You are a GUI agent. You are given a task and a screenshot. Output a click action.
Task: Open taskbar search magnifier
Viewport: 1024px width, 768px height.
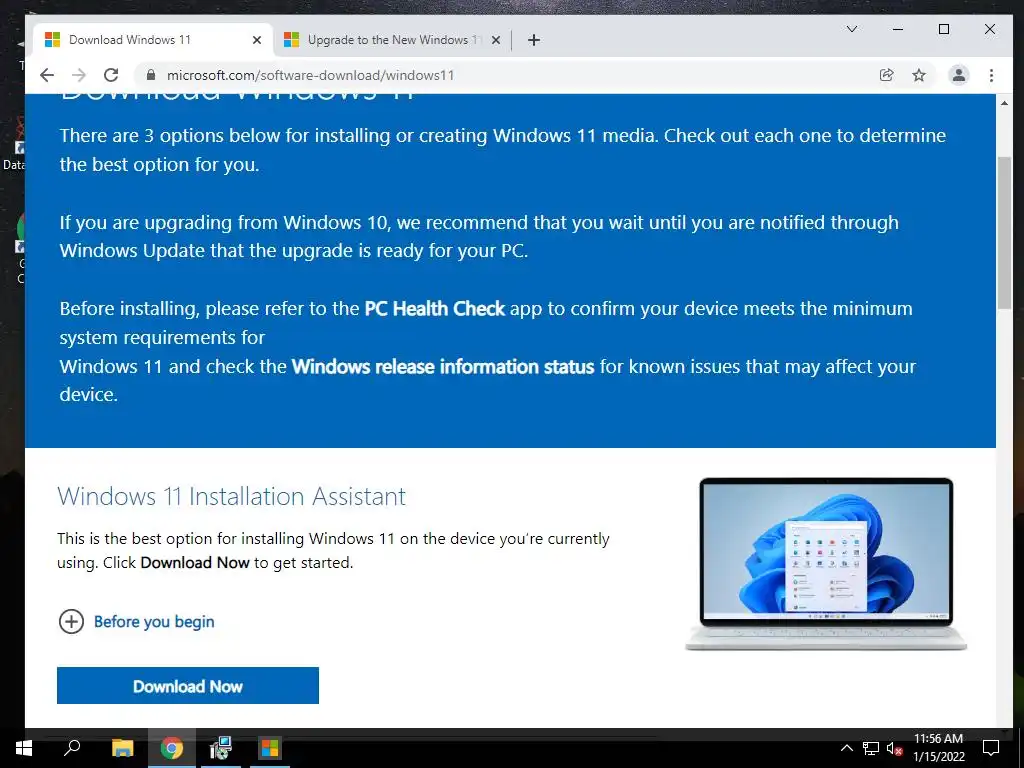[72, 748]
